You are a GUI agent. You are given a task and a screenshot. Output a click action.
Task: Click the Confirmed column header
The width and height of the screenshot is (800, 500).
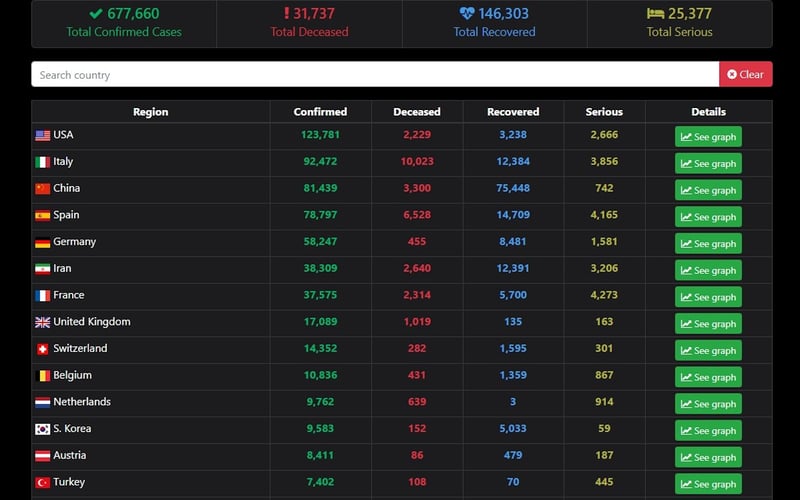click(x=320, y=112)
